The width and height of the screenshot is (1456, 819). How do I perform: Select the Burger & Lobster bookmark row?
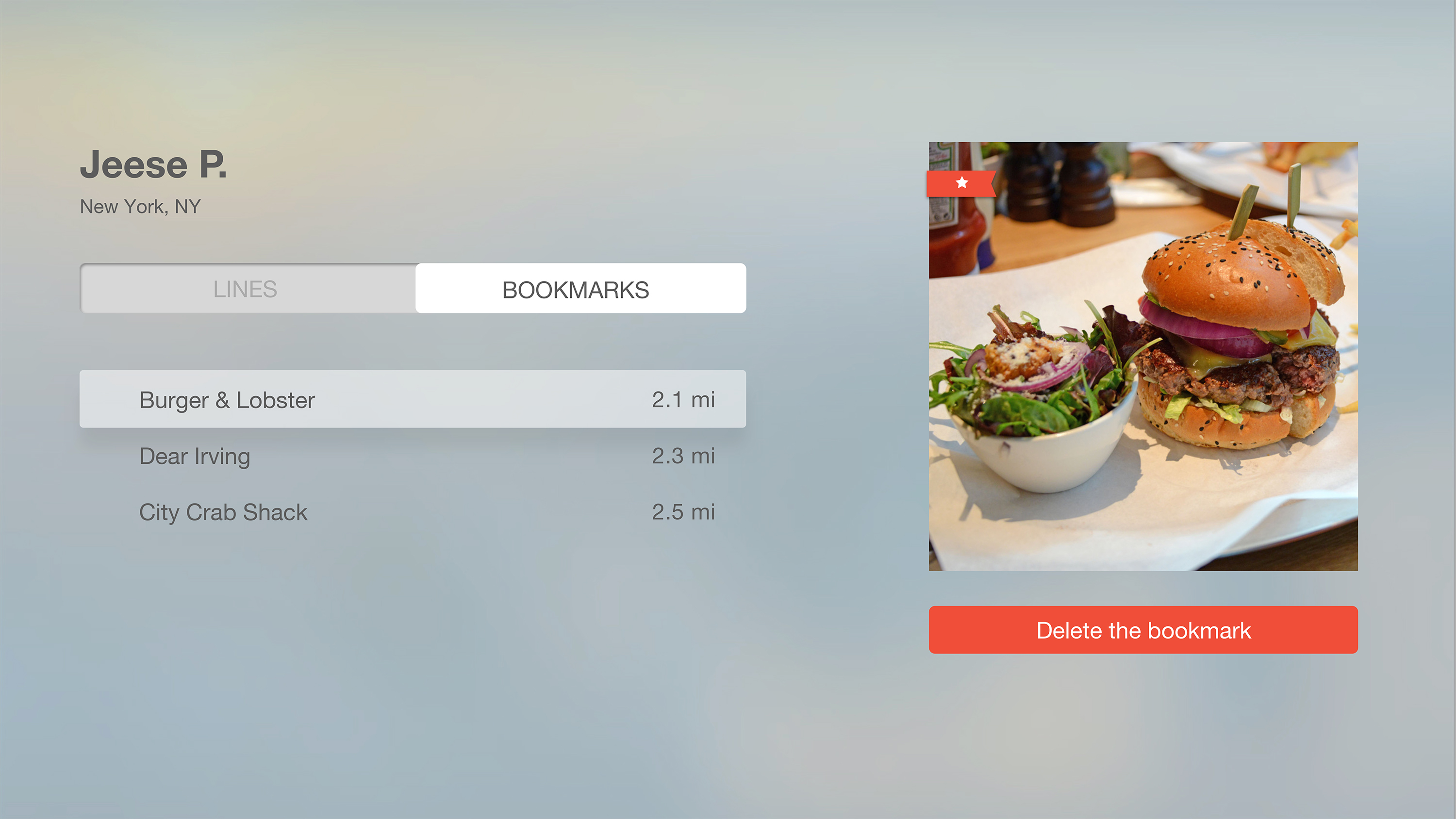pyautogui.click(x=413, y=399)
